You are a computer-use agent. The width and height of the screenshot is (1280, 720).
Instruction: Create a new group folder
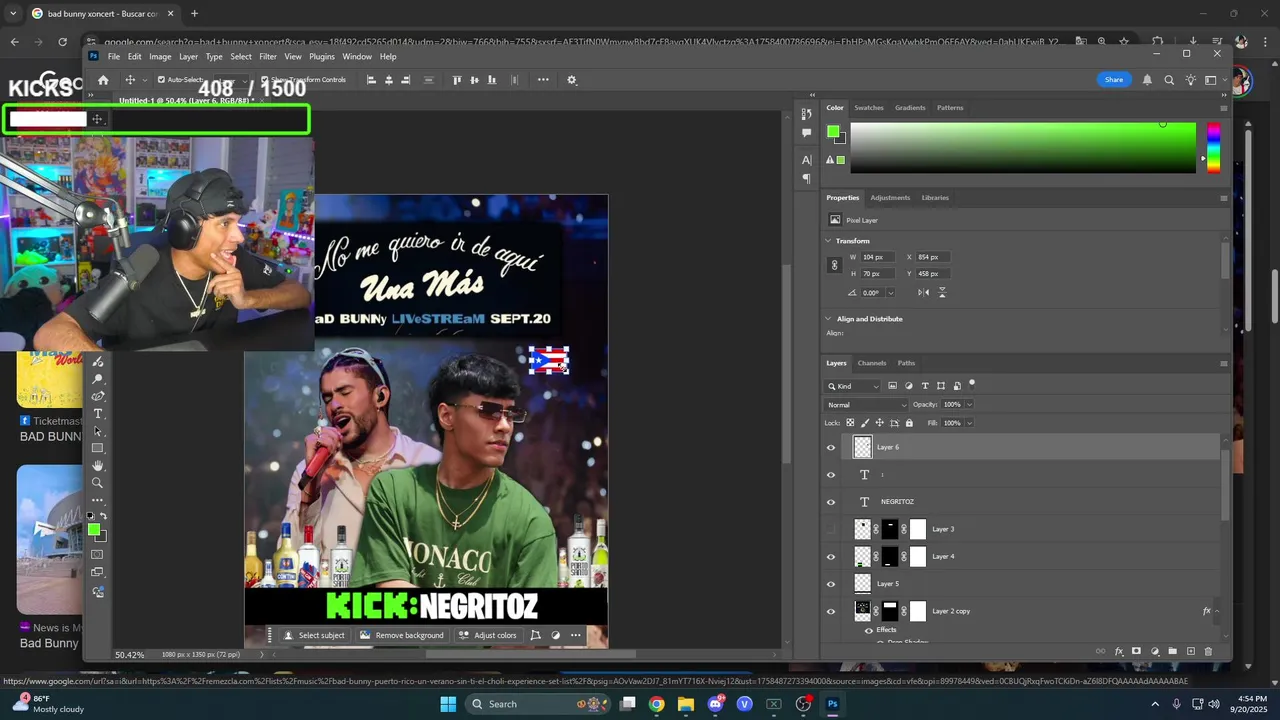1172,651
